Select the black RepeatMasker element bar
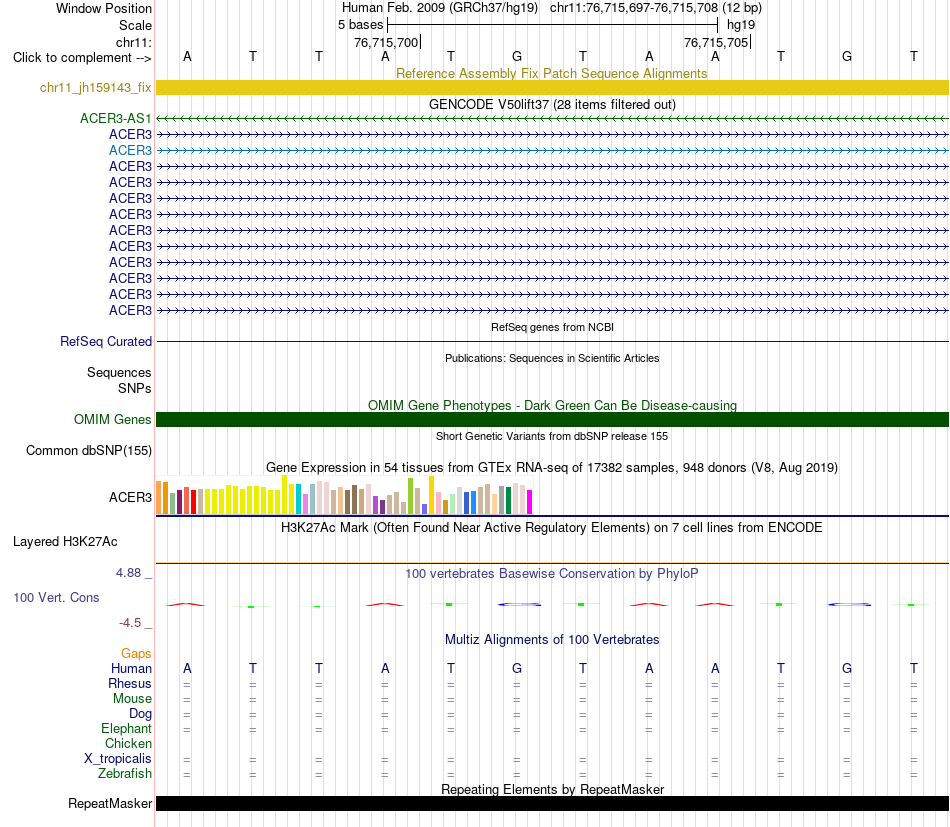 tap(552, 803)
